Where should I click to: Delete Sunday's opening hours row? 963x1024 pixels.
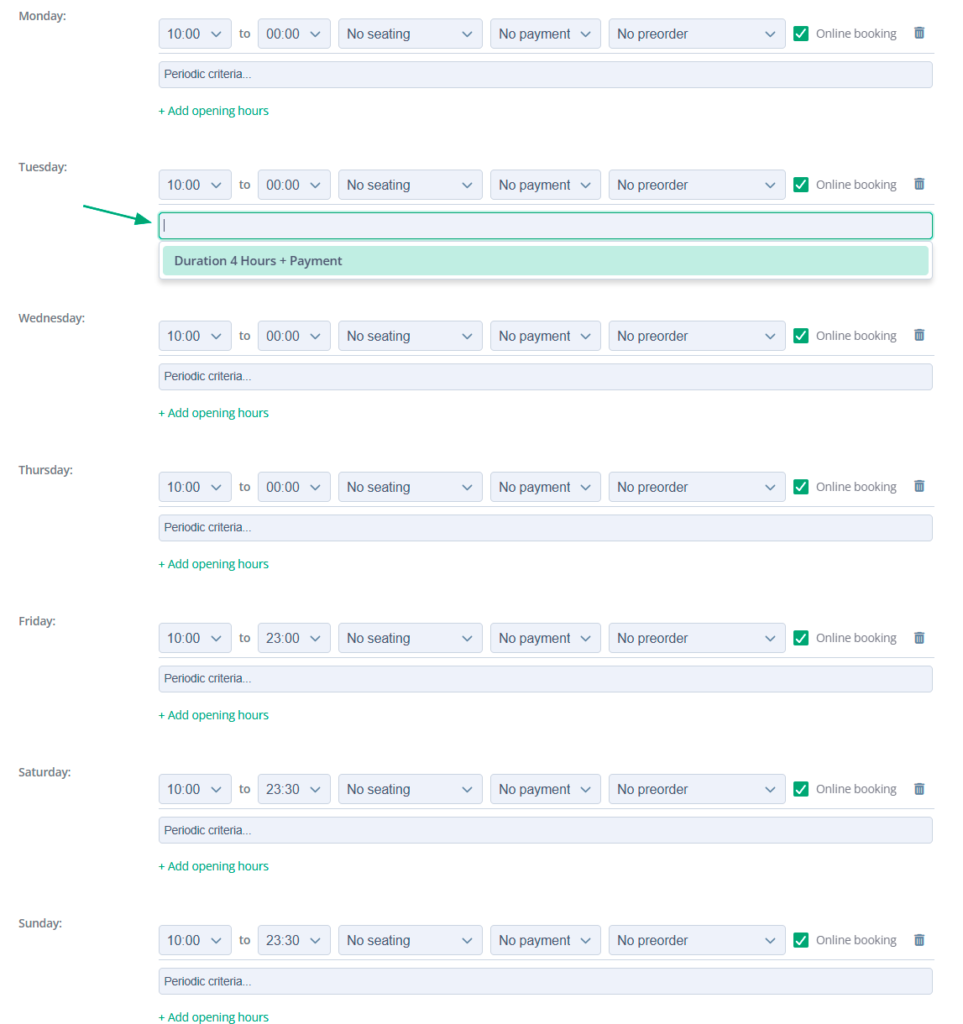tap(919, 939)
